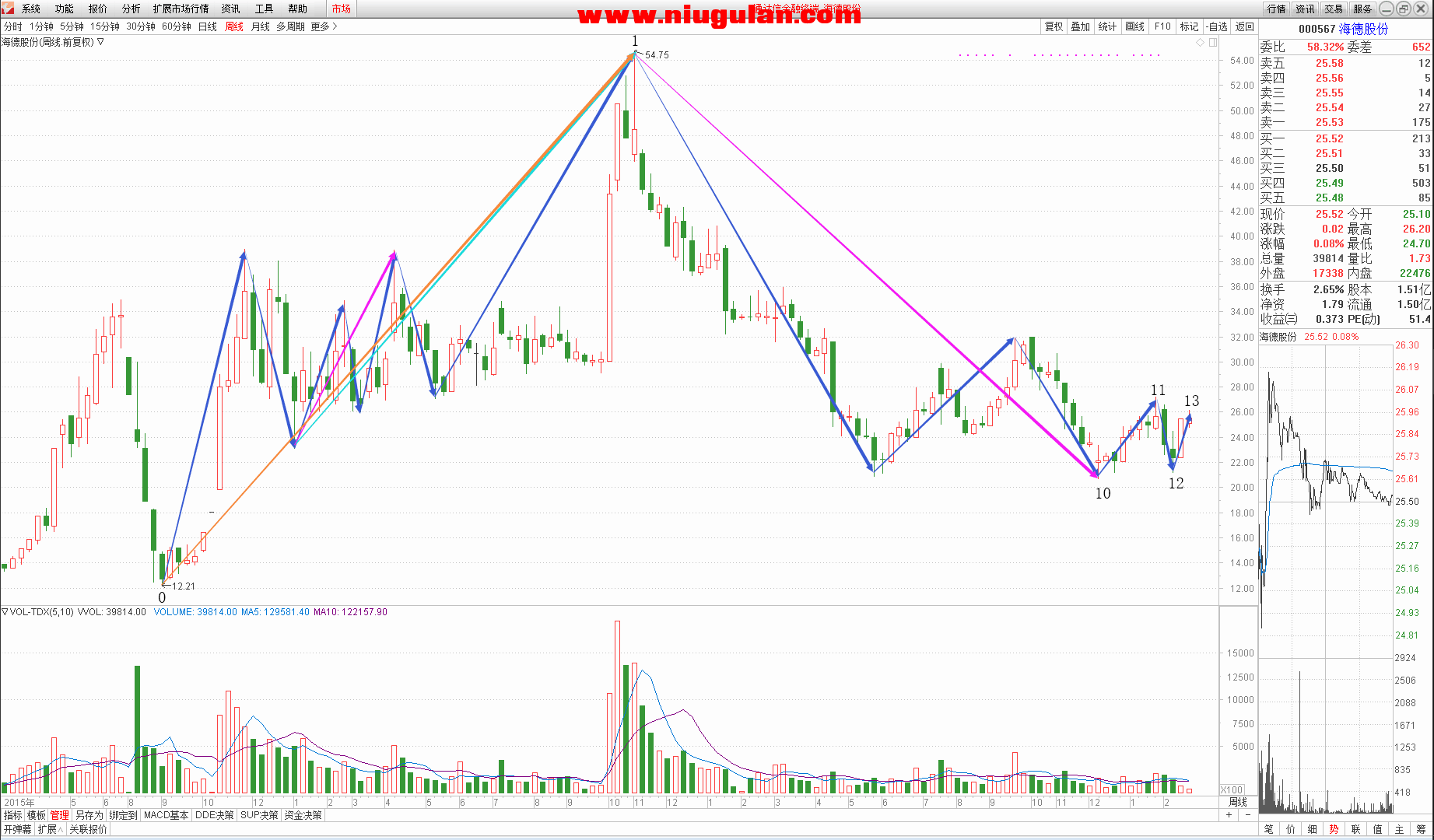The height and width of the screenshot is (840, 1434).
Task: Switch to 日线 daily chart
Action: coord(208,26)
